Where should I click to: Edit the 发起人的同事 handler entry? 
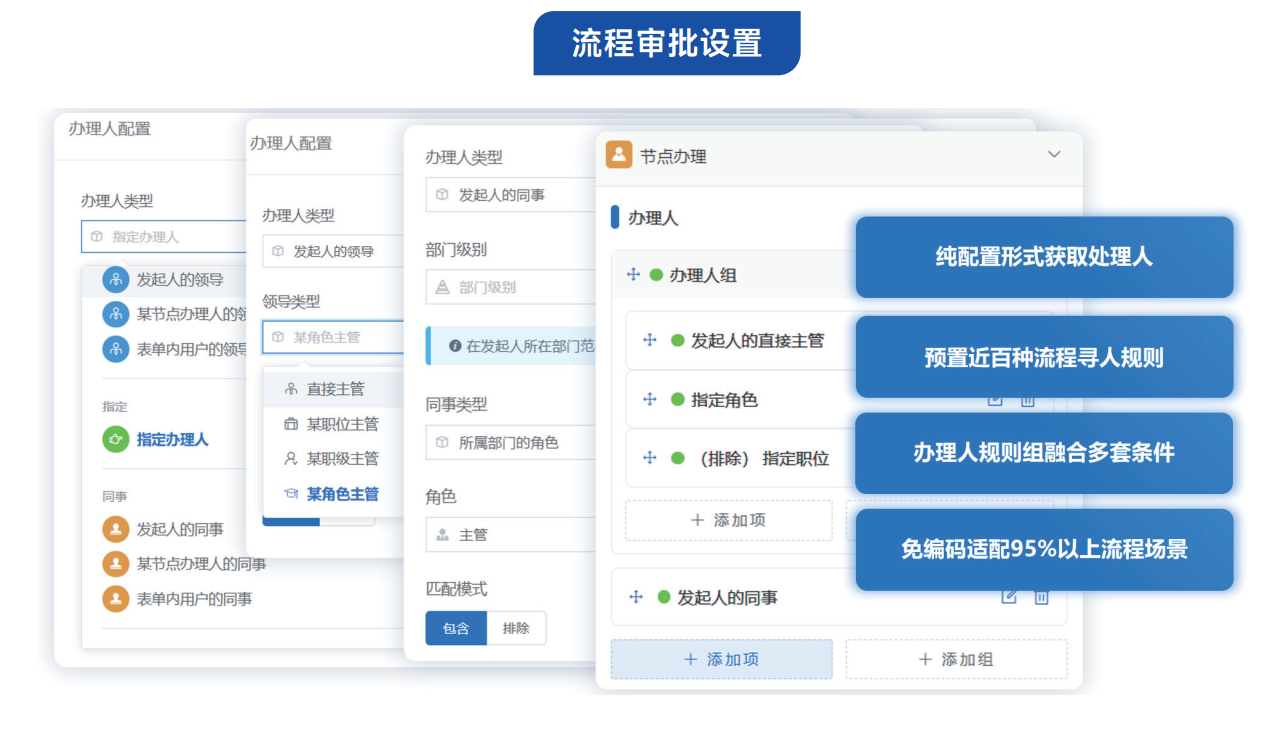pyautogui.click(x=1009, y=597)
